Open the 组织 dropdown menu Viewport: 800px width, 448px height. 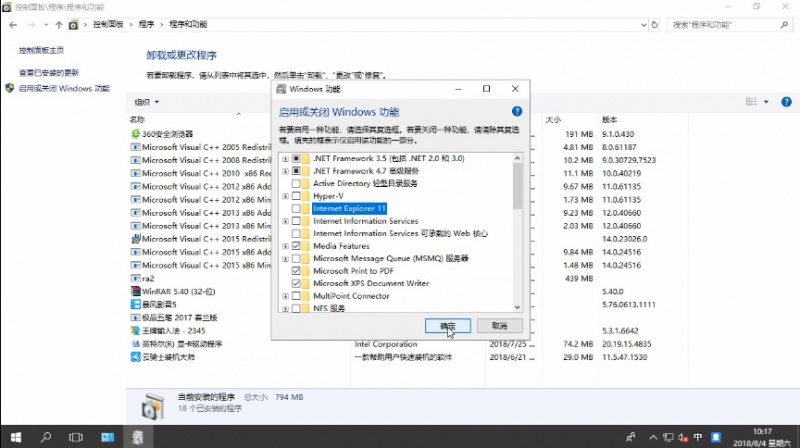pos(146,102)
